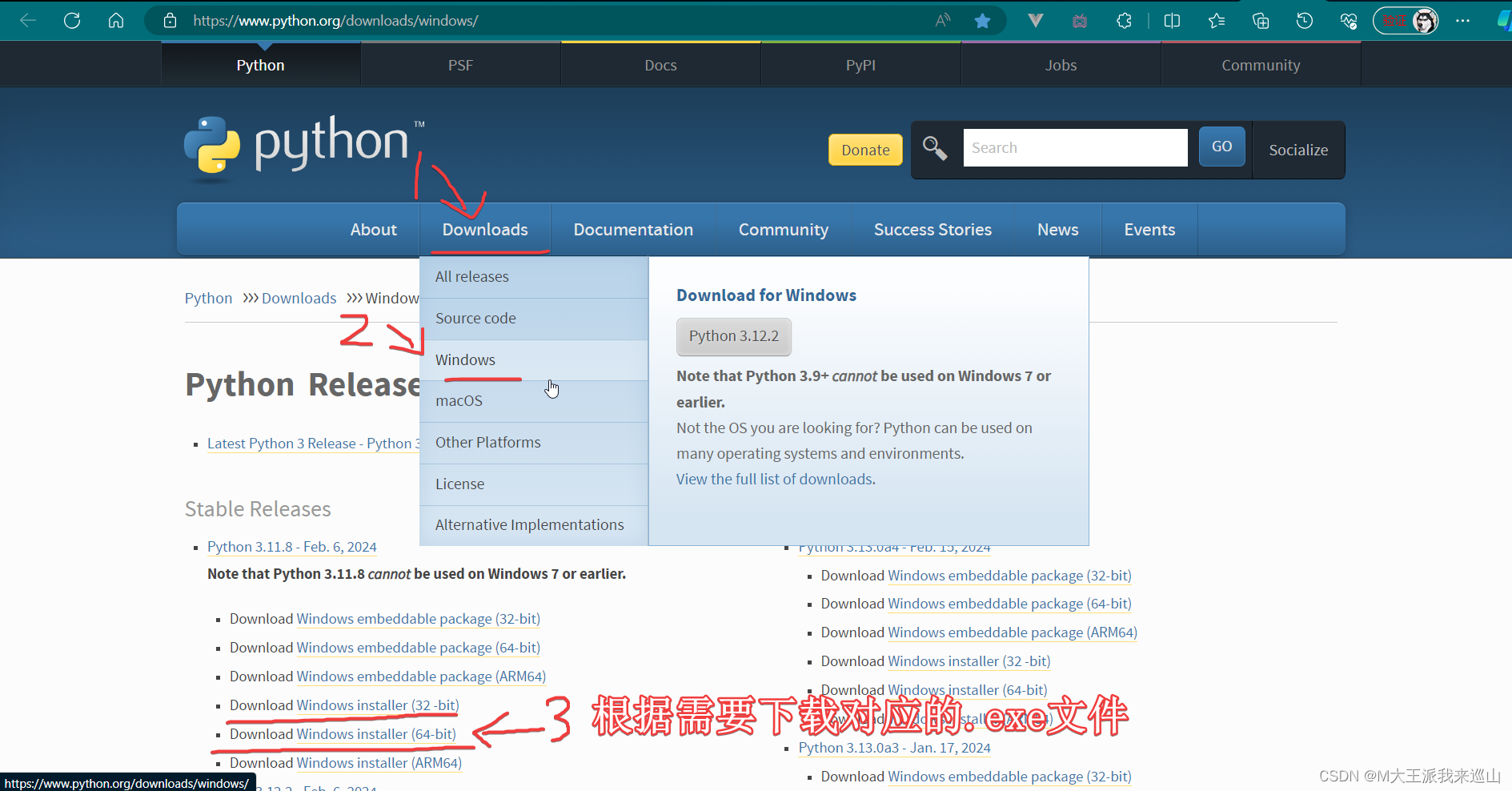
Task: Click Python breadcrumb link
Action: point(208,298)
